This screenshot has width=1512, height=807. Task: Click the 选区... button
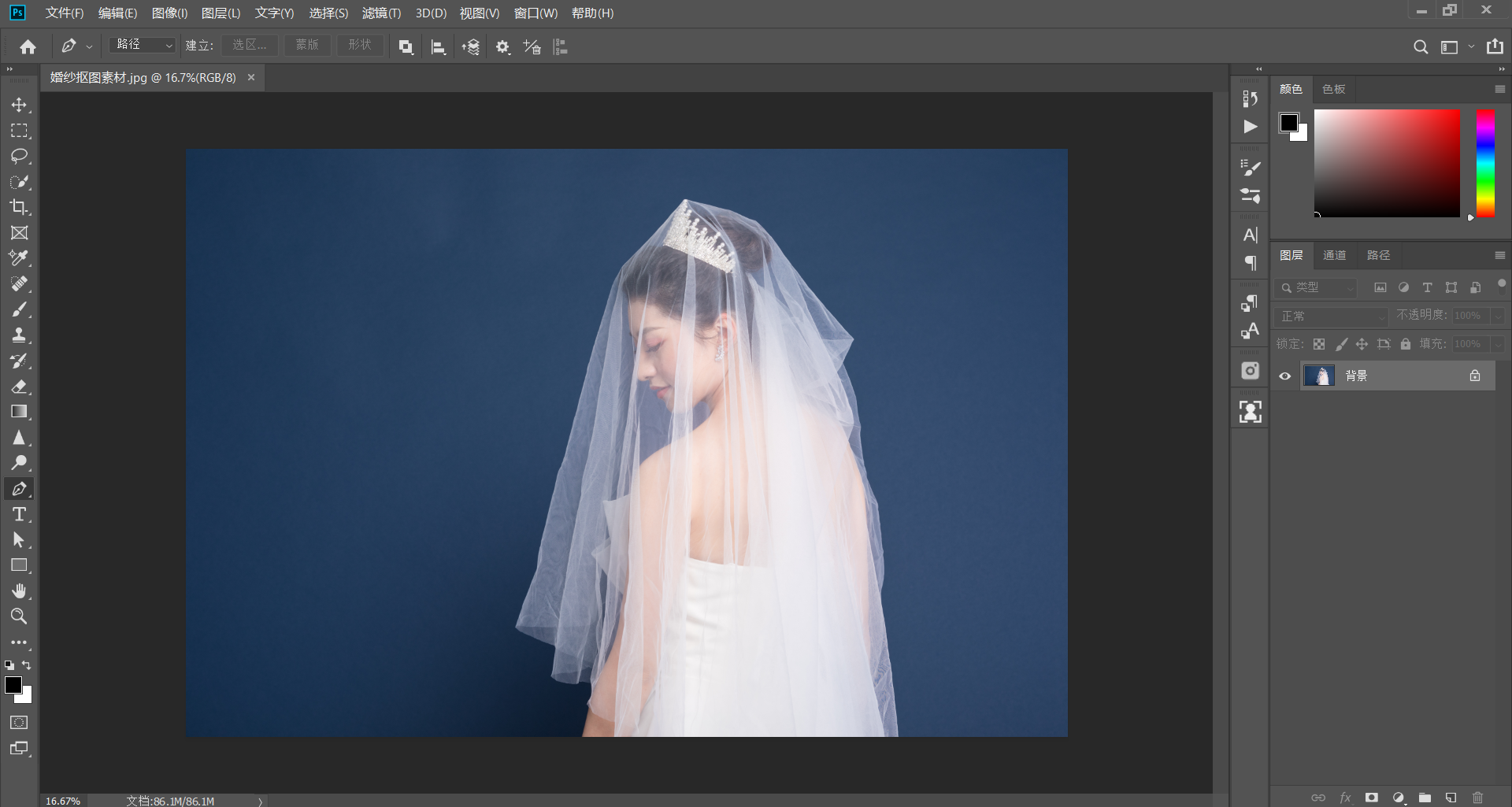[249, 46]
